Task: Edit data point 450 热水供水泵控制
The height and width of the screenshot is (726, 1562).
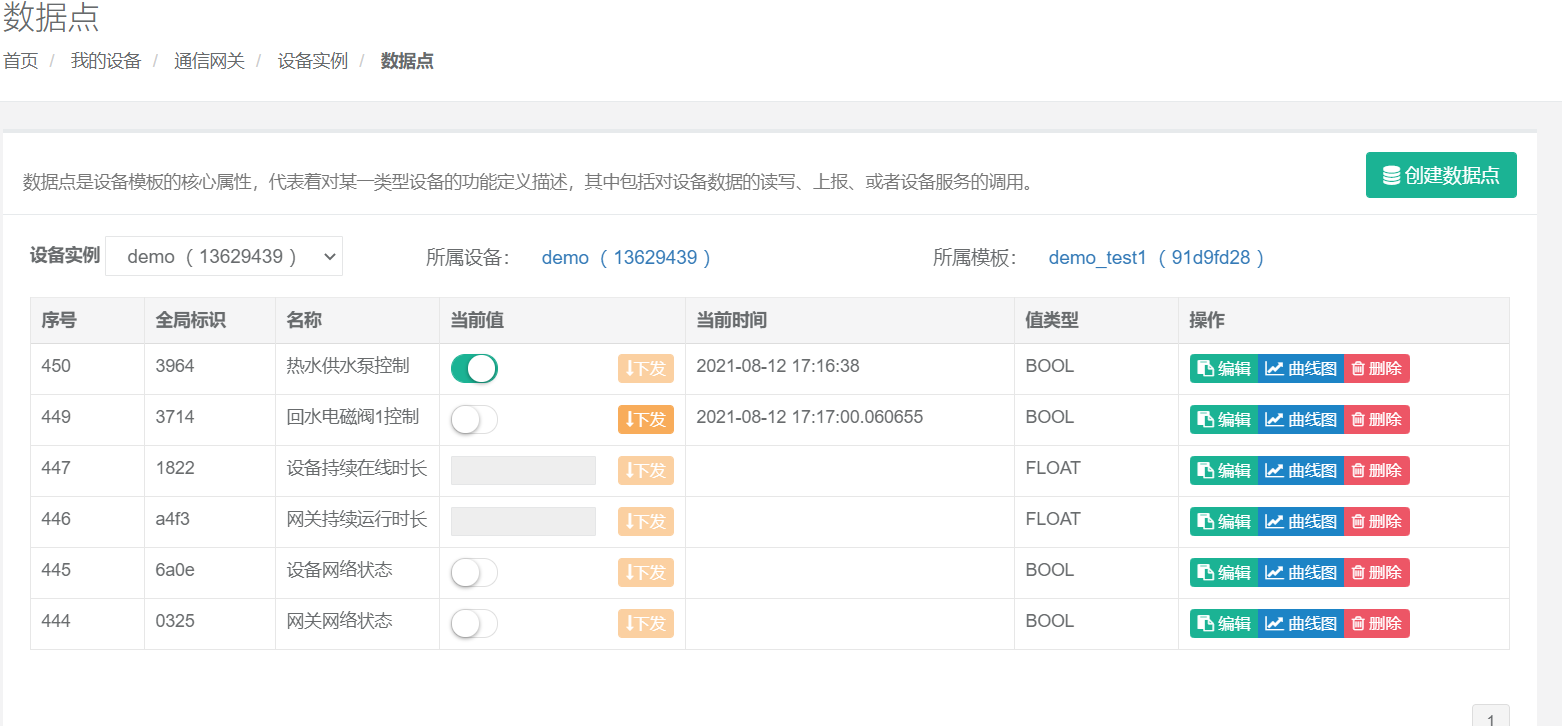Action: [1224, 368]
